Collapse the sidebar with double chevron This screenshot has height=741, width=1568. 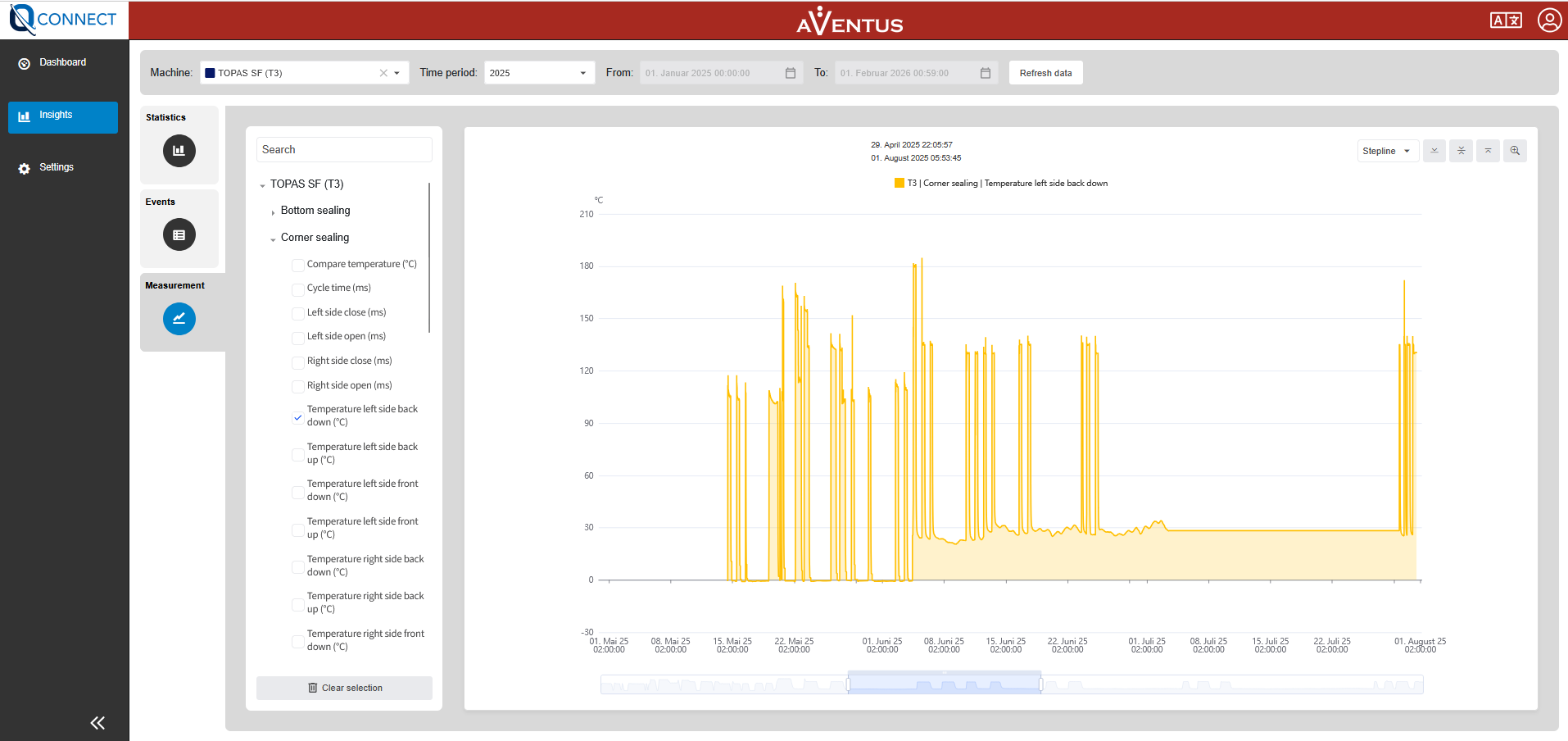[97, 722]
